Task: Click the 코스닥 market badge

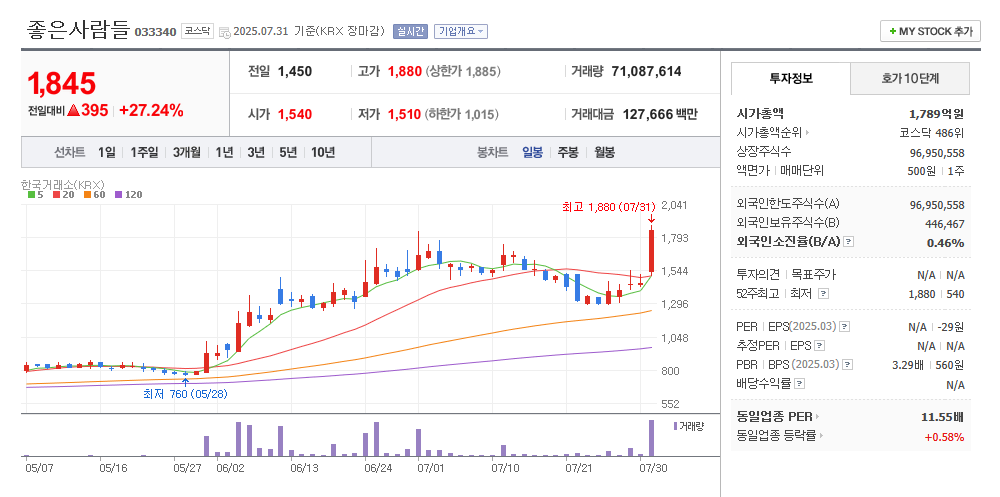Action: tap(197, 31)
